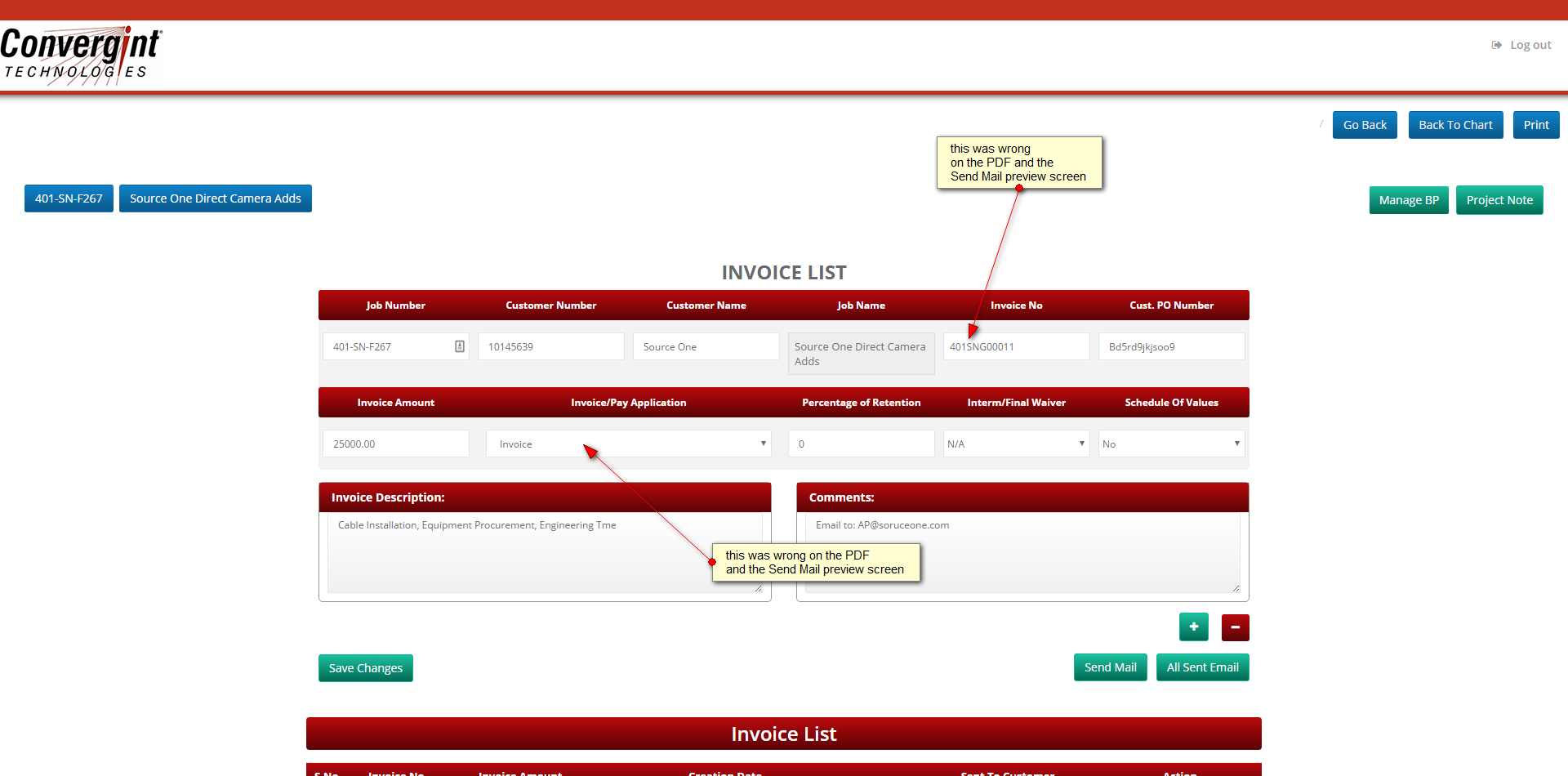Click the Percentage of Retention field
Viewport: 1568px width, 776px height.
(862, 444)
